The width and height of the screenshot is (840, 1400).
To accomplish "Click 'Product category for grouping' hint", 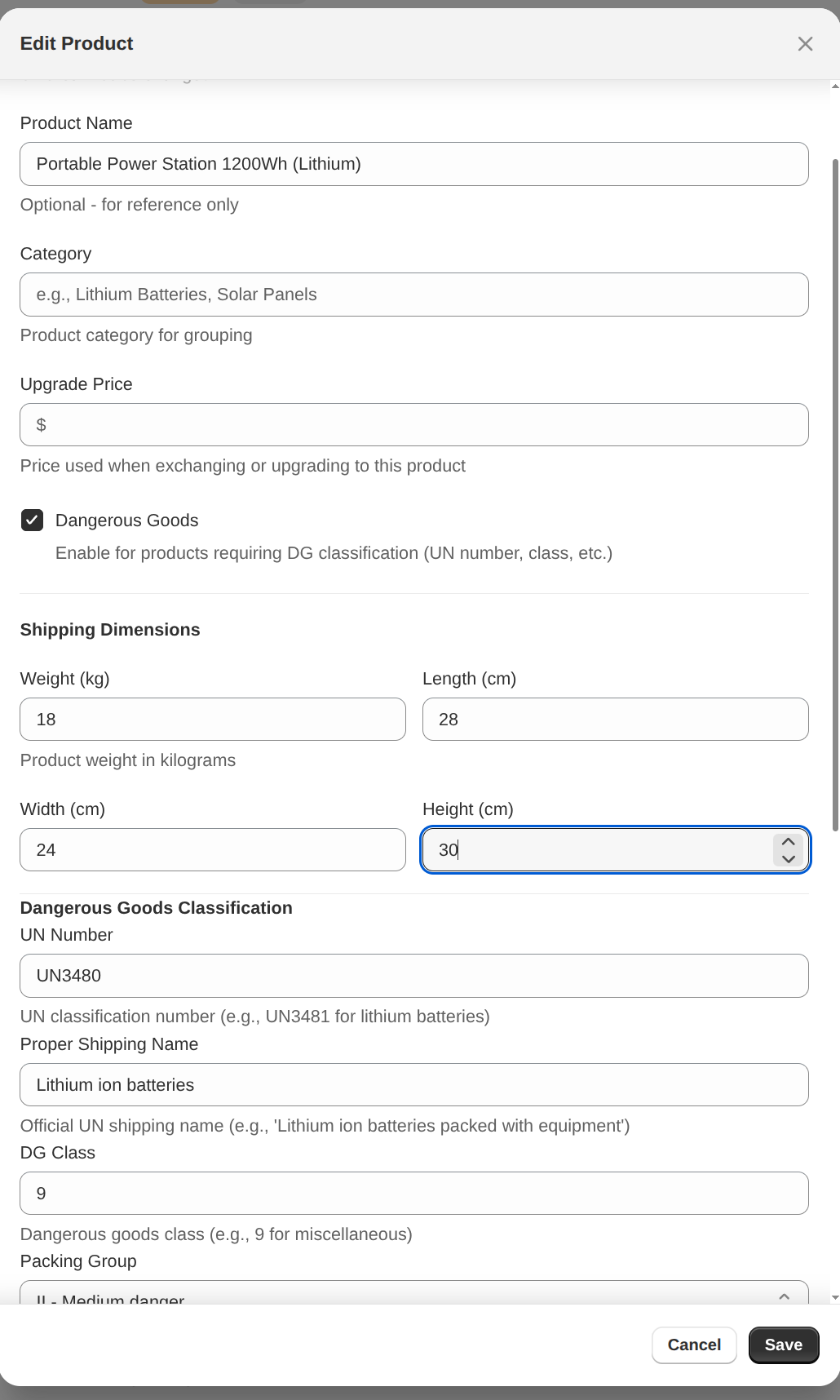I will point(136,335).
